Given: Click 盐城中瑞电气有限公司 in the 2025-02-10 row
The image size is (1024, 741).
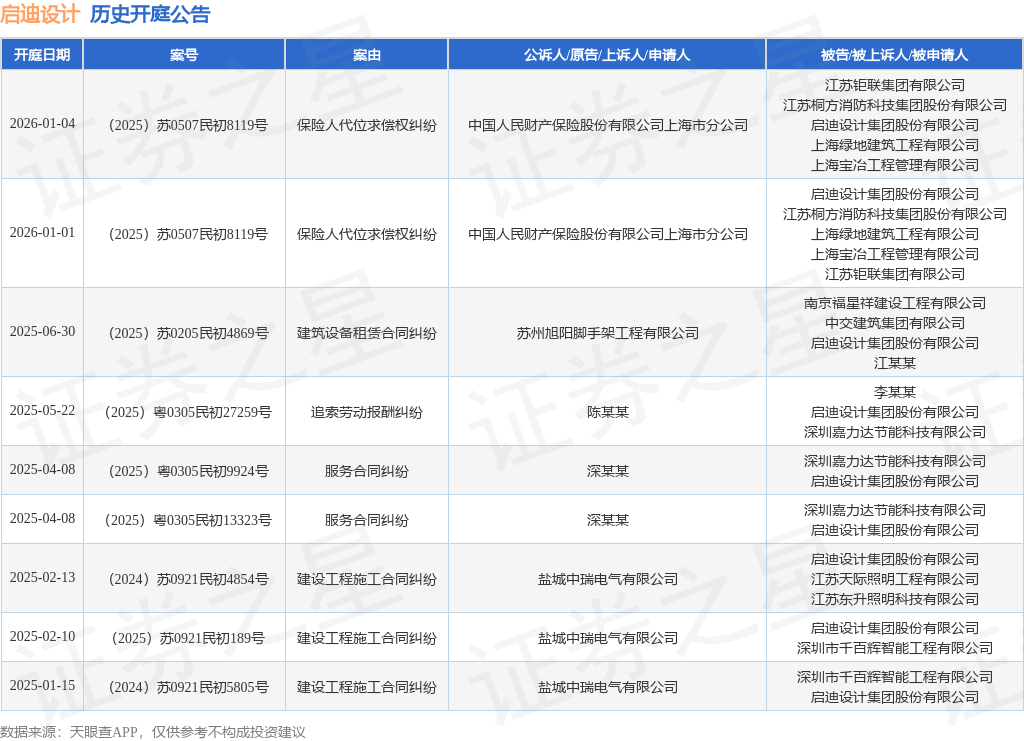Looking at the screenshot, I should click(x=607, y=638).
